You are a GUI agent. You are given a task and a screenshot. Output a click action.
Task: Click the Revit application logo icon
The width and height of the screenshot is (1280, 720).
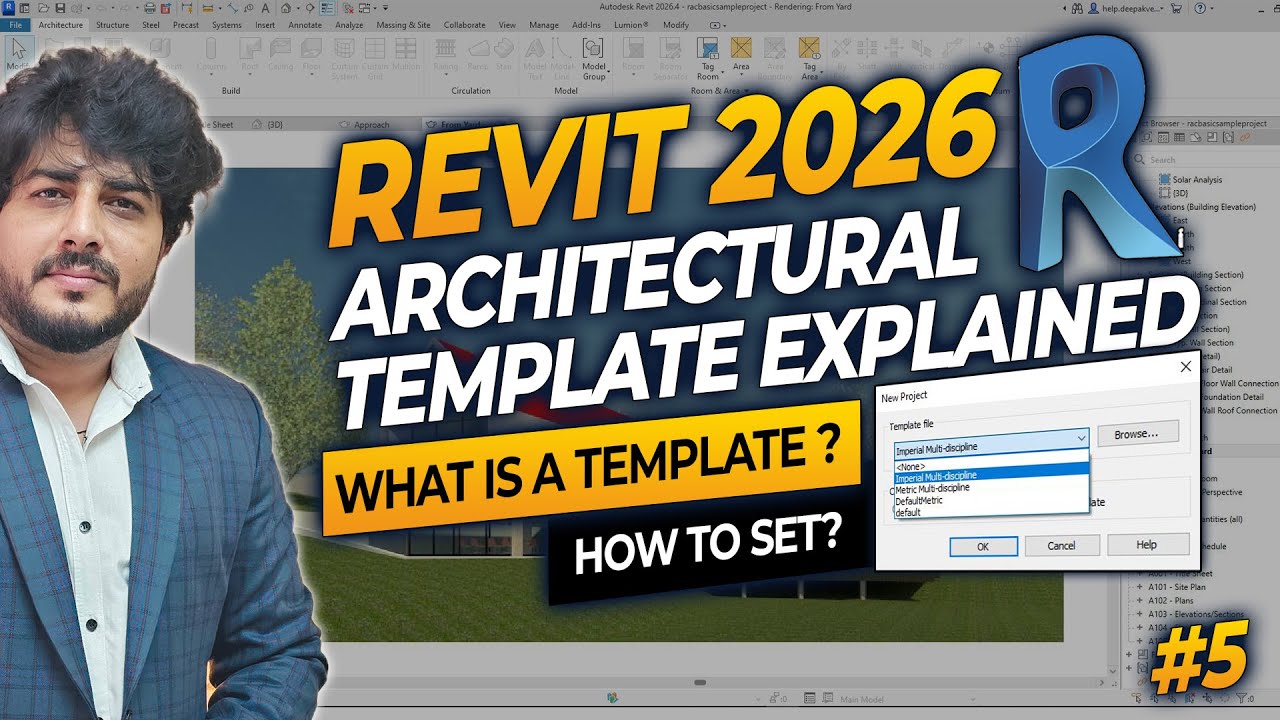tap(9, 8)
